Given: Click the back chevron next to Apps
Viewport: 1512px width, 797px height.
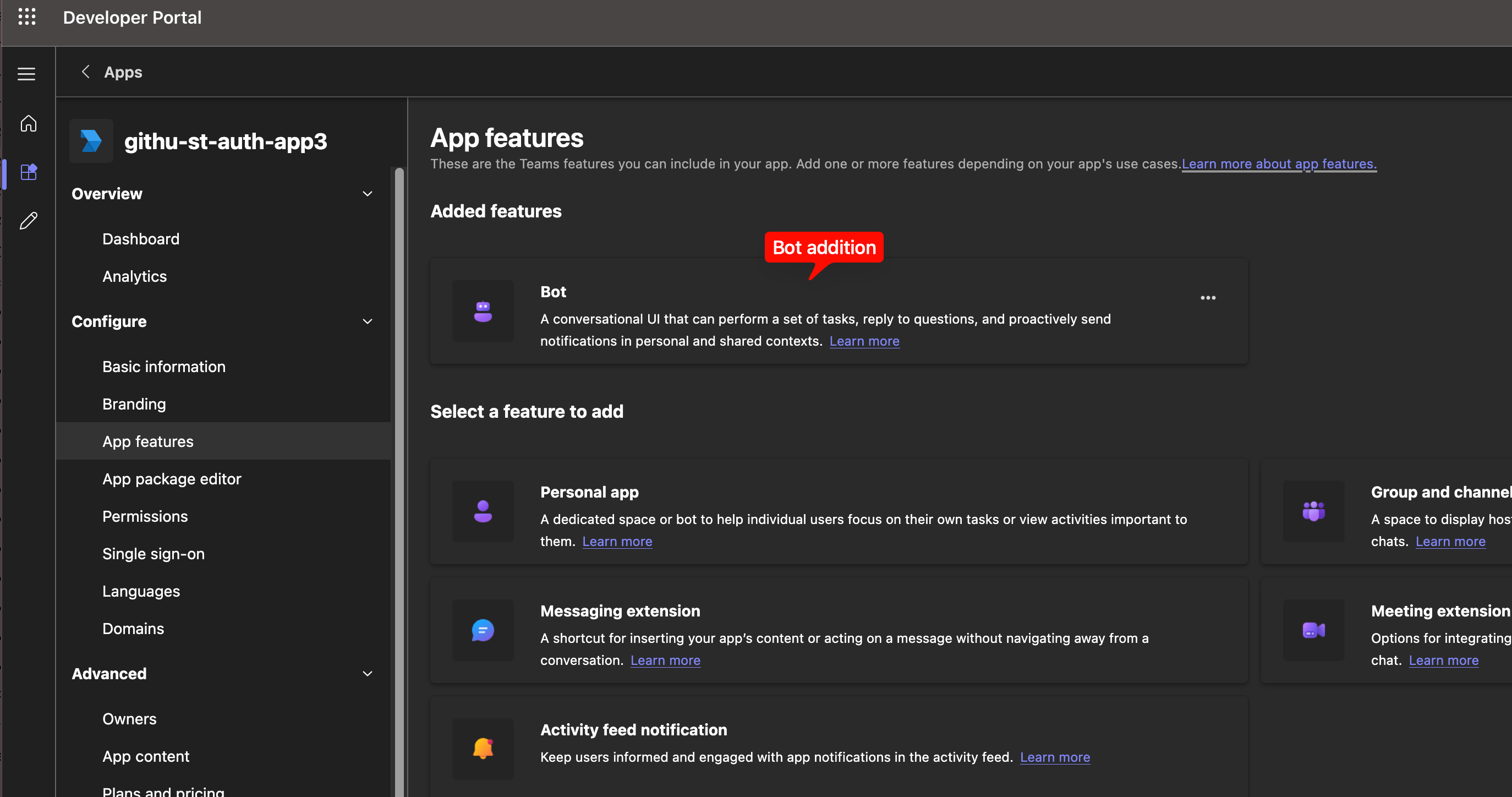Looking at the screenshot, I should [86, 72].
